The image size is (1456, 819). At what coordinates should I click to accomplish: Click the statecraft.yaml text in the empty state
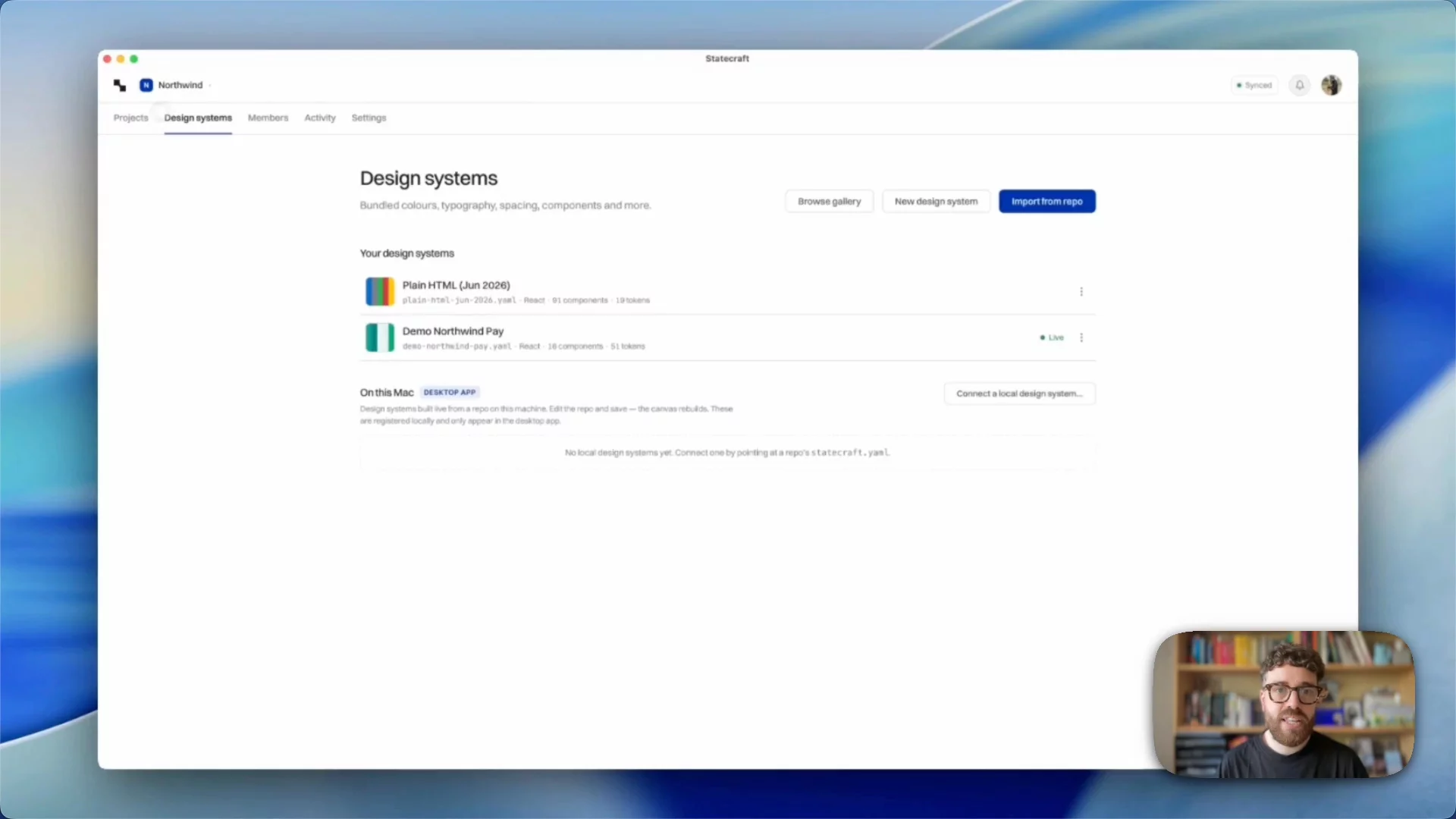849,453
